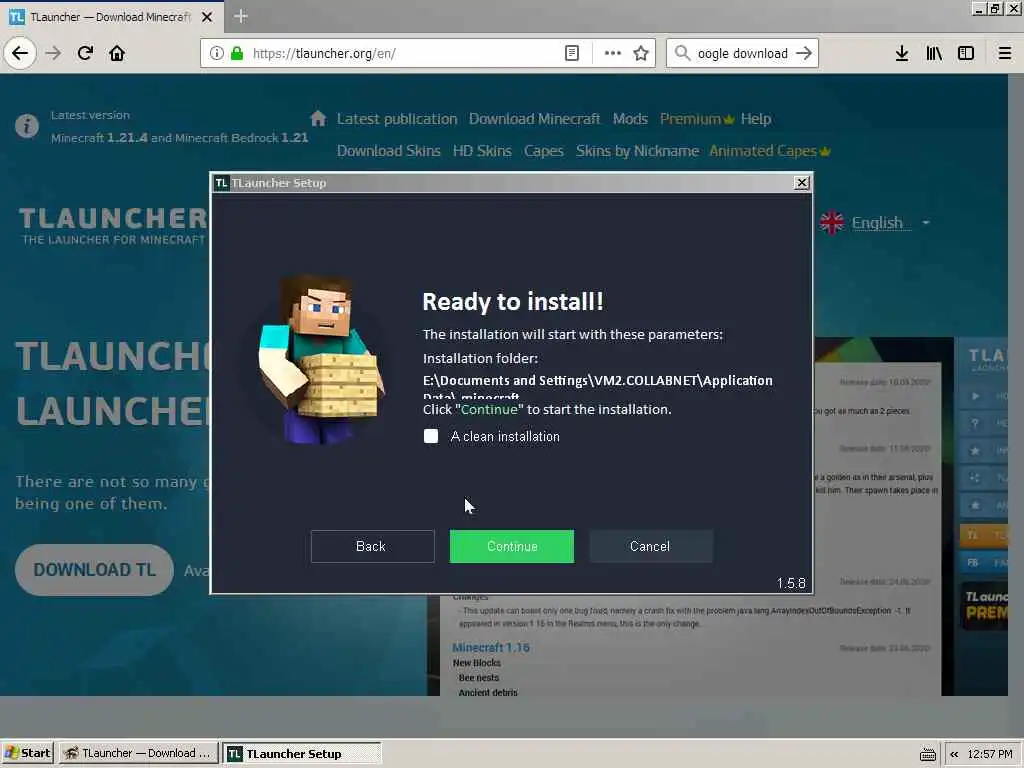Image resolution: width=1024 pixels, height=768 pixels.
Task: Reload the current page
Action: 85,53
